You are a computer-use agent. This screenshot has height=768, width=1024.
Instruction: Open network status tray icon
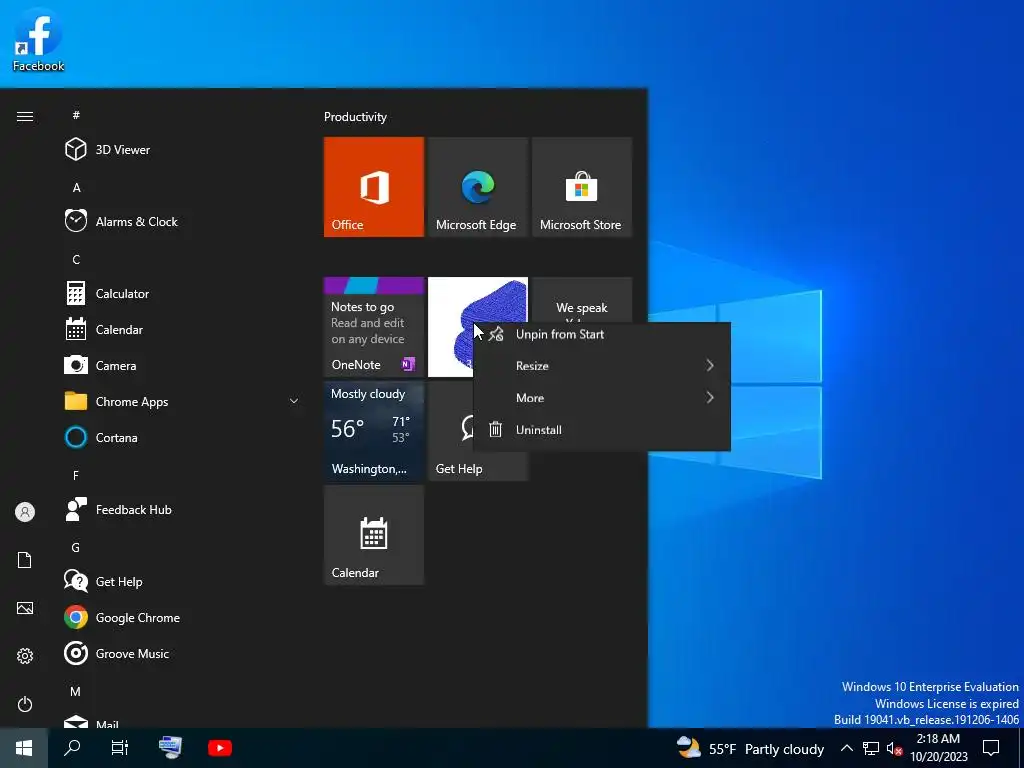[x=871, y=748]
